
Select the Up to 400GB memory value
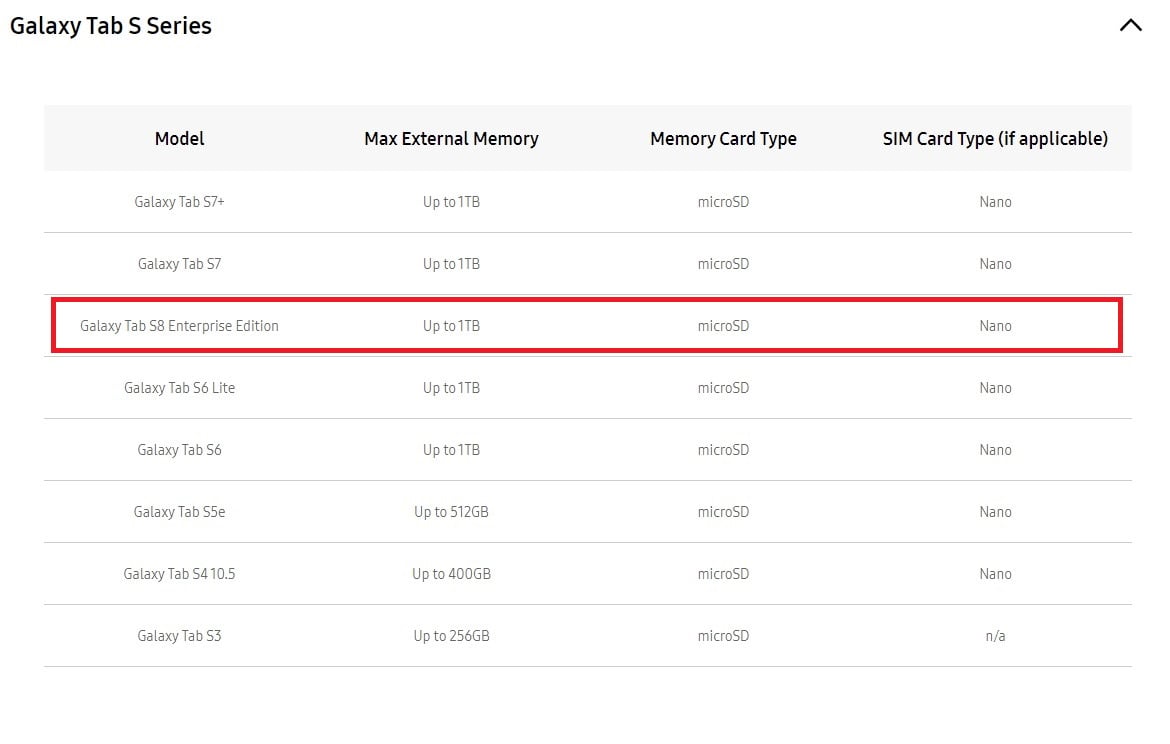coord(451,574)
